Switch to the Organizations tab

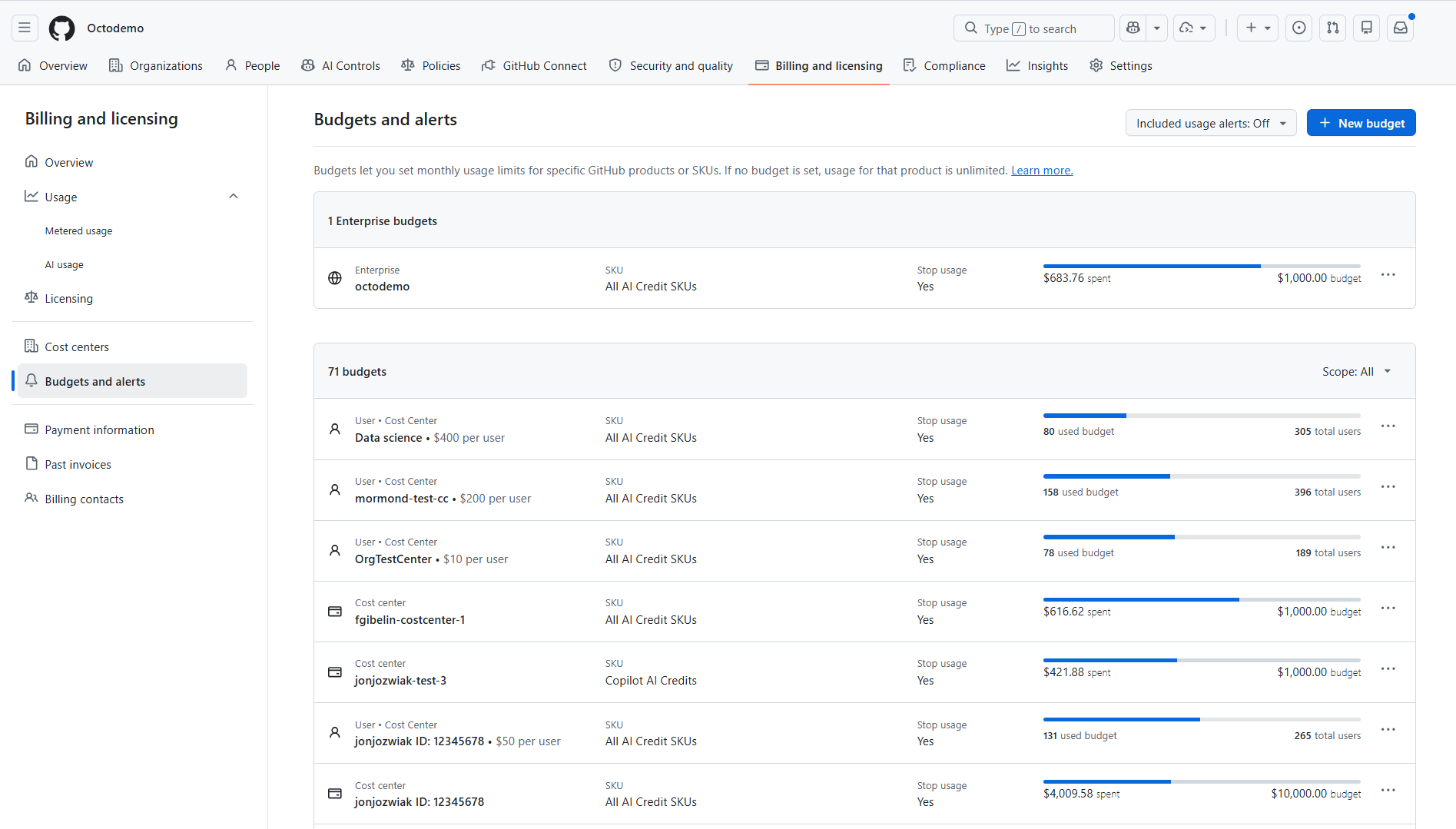pyautogui.click(x=156, y=66)
